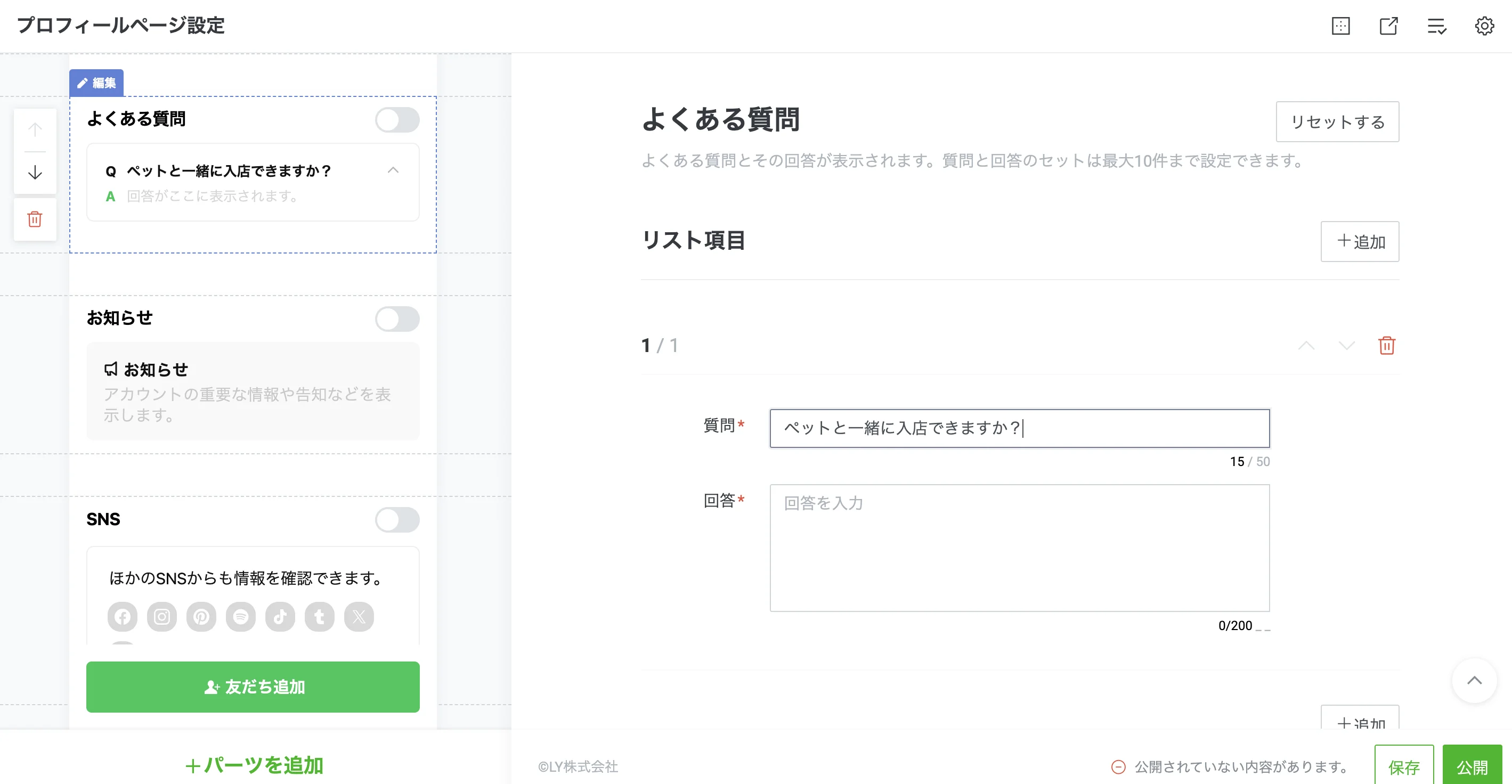The width and height of the screenshot is (1512, 784).
Task: Click the Tumblr icon in SNS preview
Action: point(319,617)
